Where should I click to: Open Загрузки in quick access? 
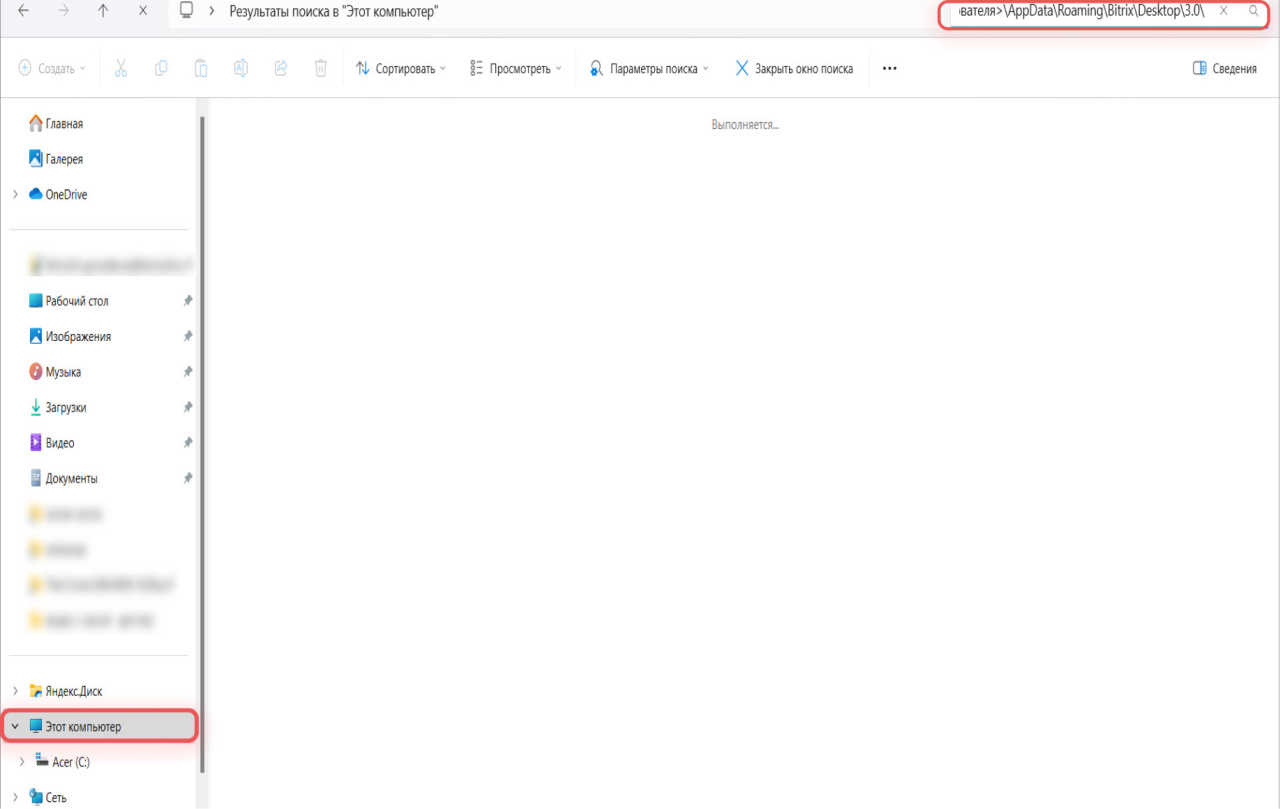(66, 408)
